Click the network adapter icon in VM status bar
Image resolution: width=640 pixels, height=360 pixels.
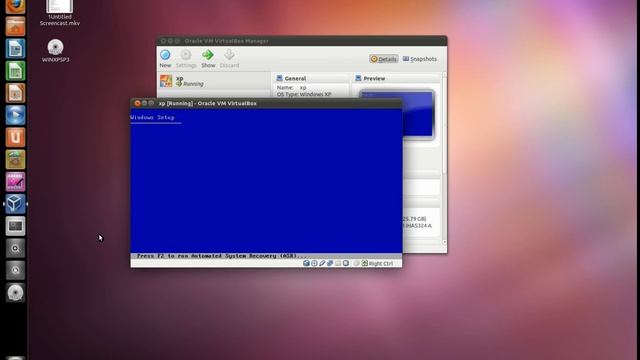(x=330, y=263)
